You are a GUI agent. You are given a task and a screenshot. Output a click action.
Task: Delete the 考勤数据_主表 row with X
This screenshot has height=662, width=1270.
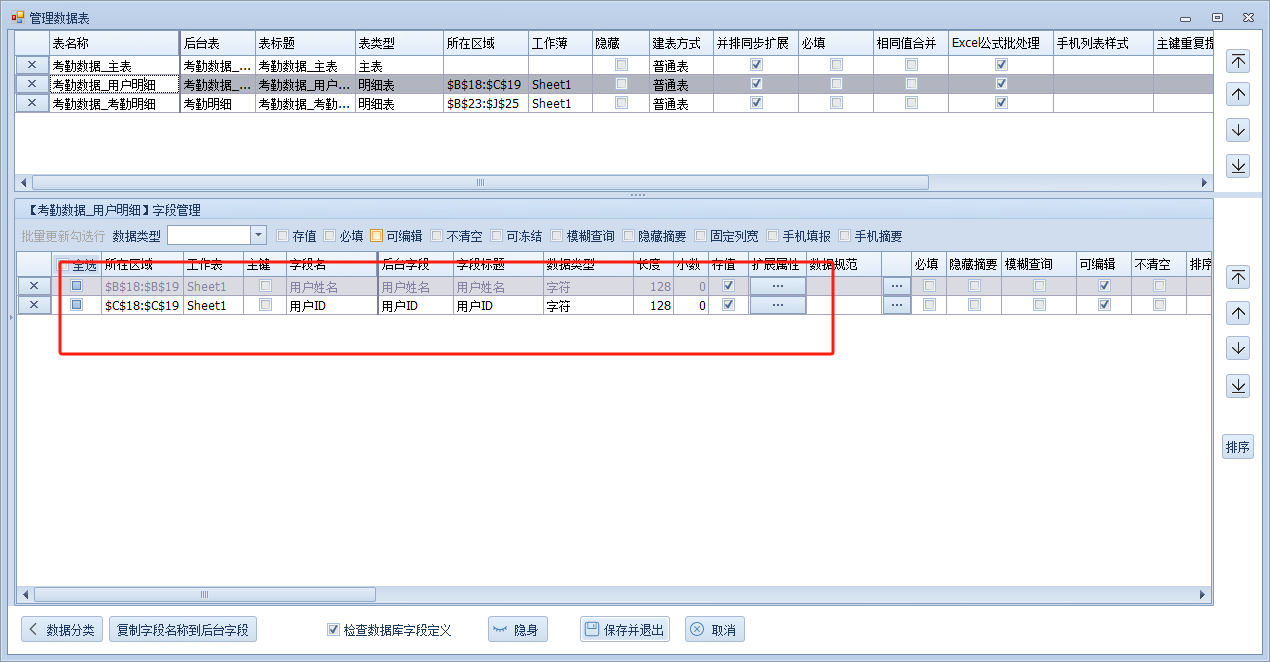pos(32,65)
